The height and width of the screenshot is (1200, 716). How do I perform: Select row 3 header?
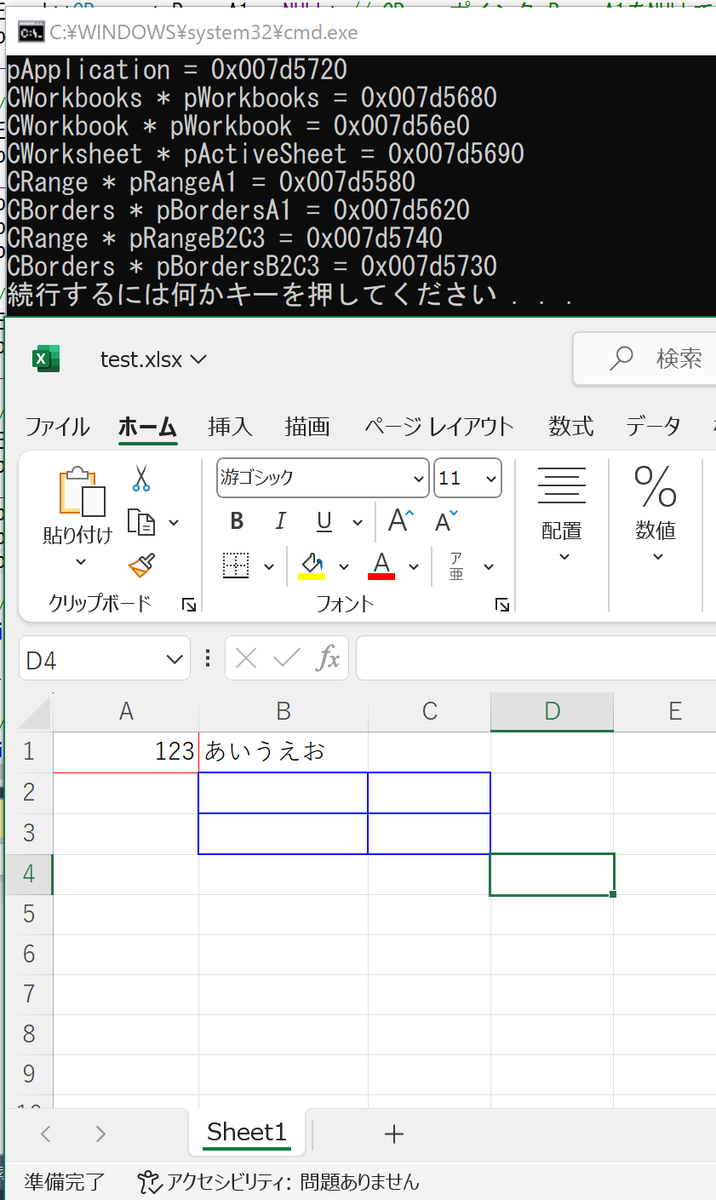coord(29,833)
